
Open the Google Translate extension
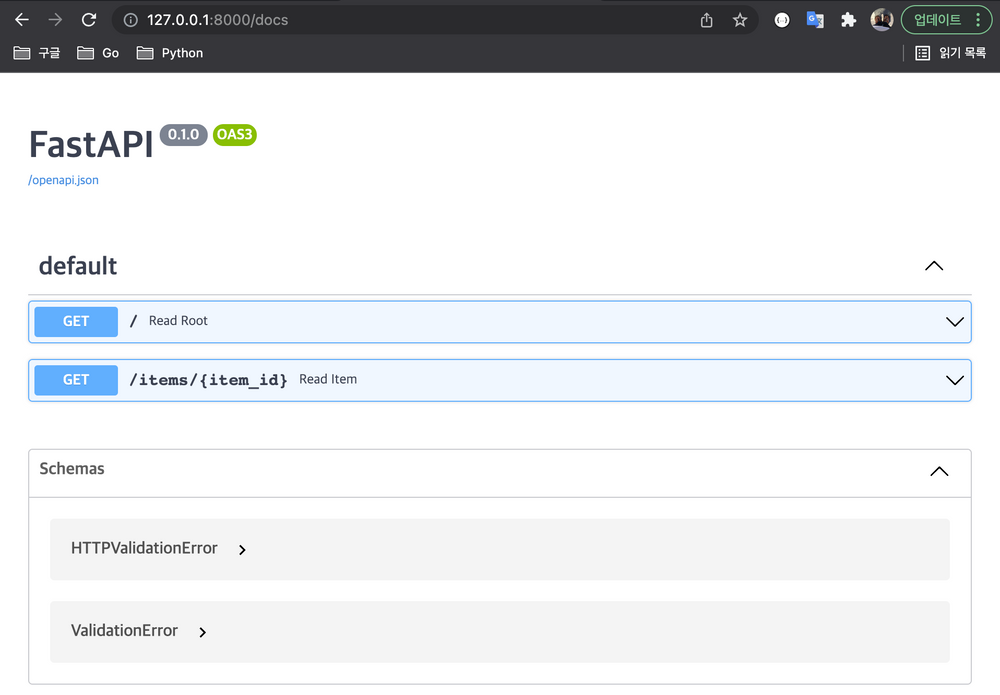[815, 20]
